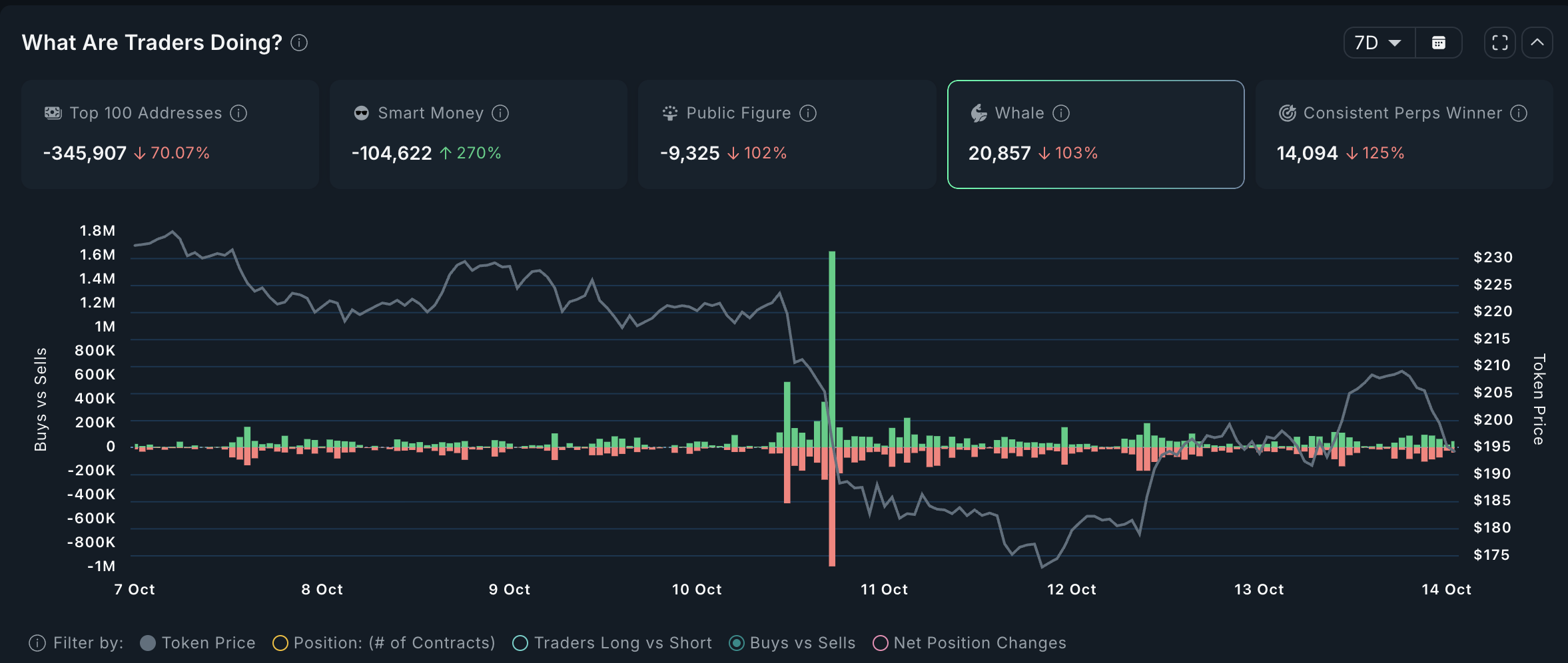1568x663 pixels.
Task: Enable Net Position Changes filter
Action: tap(880, 643)
